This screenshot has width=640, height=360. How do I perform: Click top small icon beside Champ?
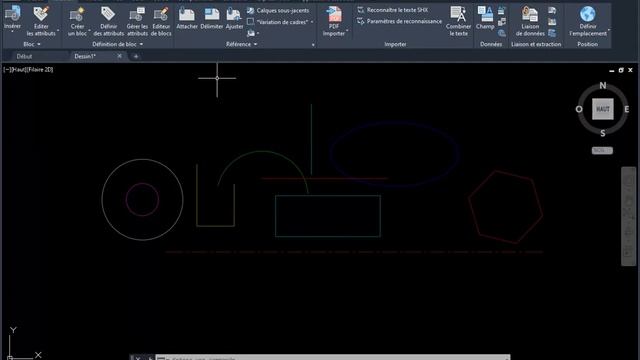point(502,10)
